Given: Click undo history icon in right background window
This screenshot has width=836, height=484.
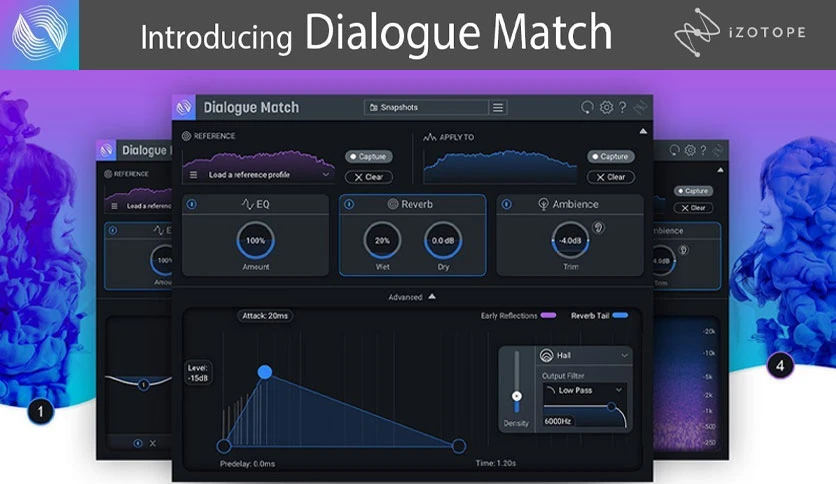Looking at the screenshot, I should pyautogui.click(x=674, y=150).
